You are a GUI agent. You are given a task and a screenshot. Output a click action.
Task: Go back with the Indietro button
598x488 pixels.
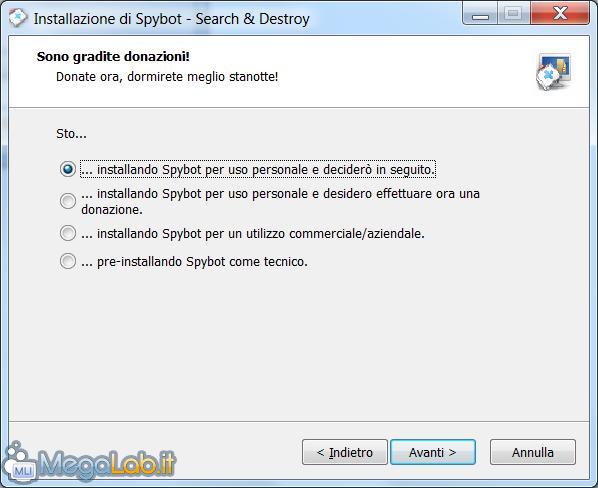[345, 452]
